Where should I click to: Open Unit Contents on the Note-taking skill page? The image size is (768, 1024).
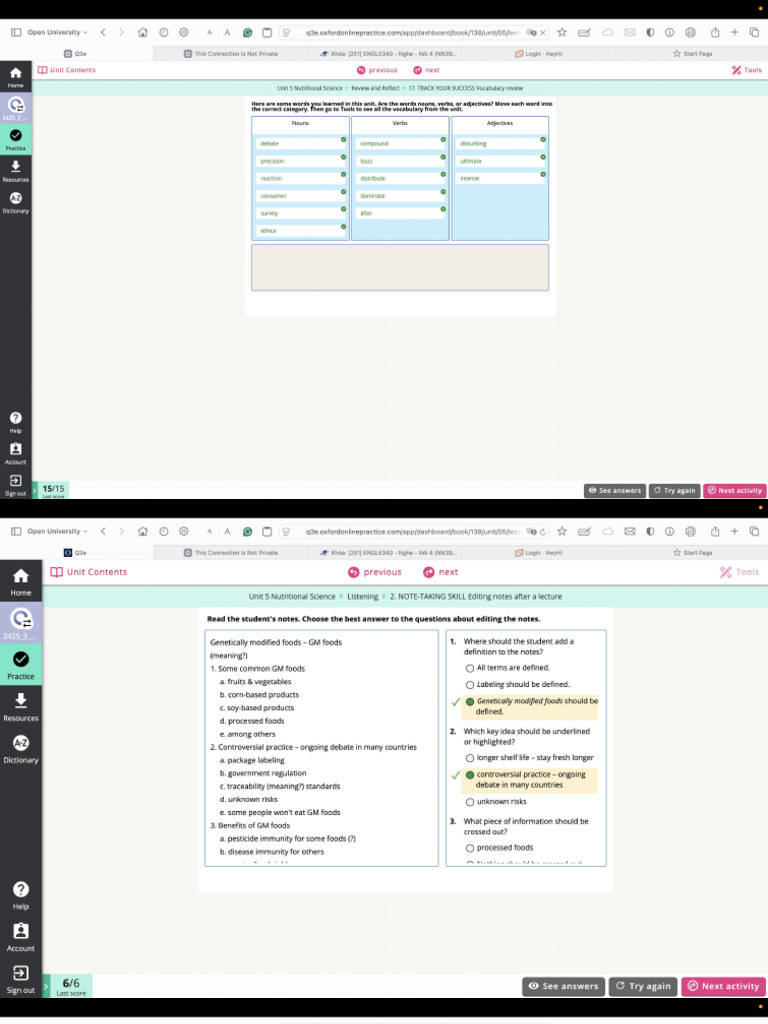pyautogui.click(x=89, y=572)
